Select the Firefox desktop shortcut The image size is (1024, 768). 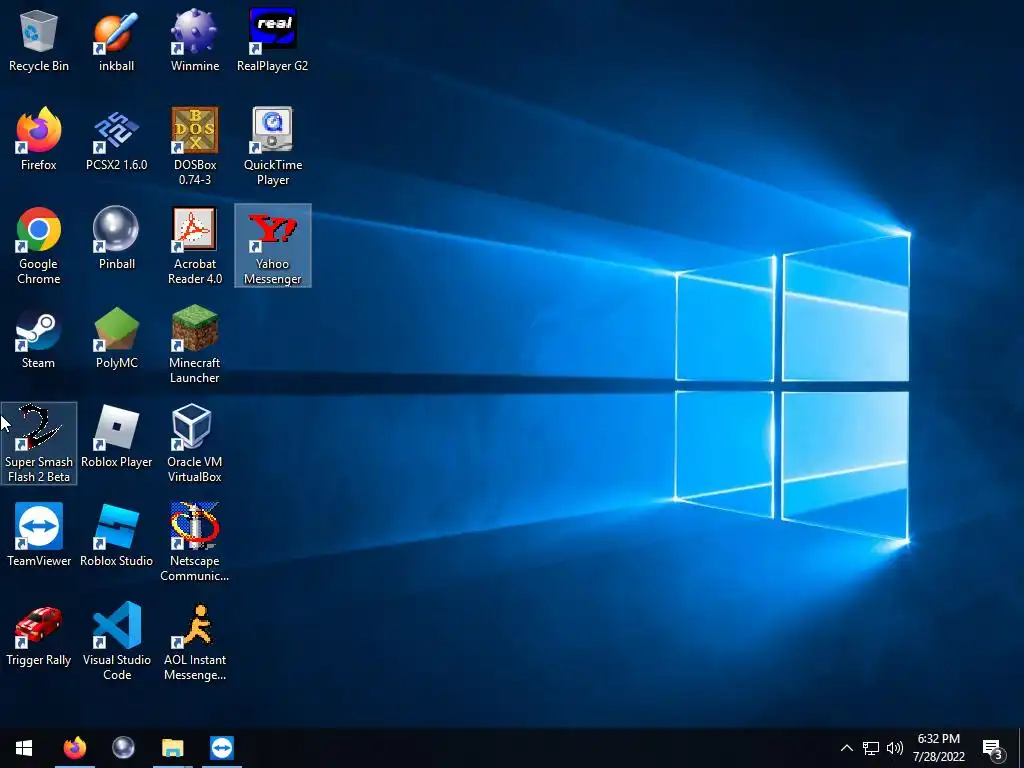pyautogui.click(x=39, y=140)
